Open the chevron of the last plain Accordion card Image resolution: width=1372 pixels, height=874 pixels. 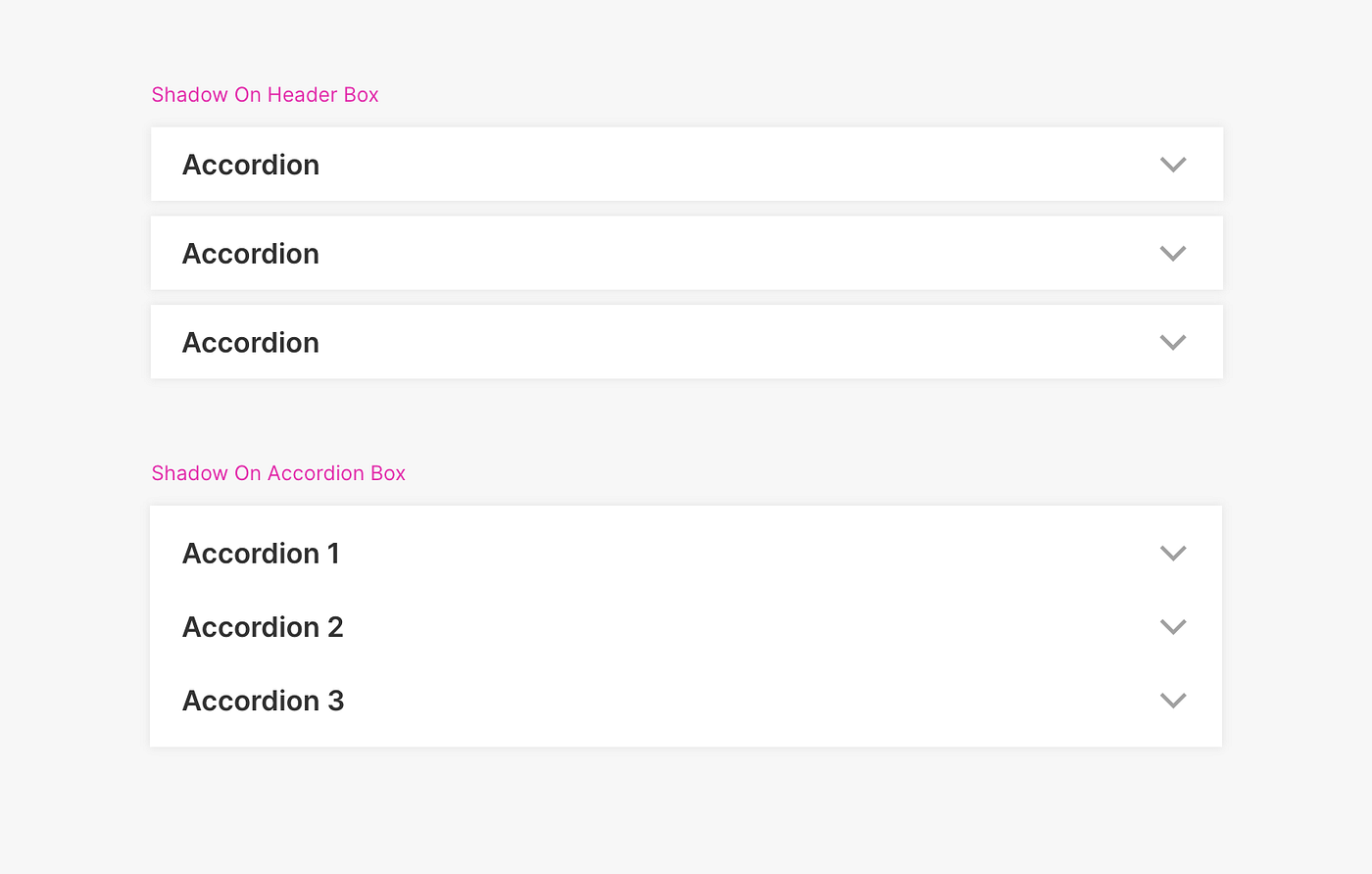1173,342
